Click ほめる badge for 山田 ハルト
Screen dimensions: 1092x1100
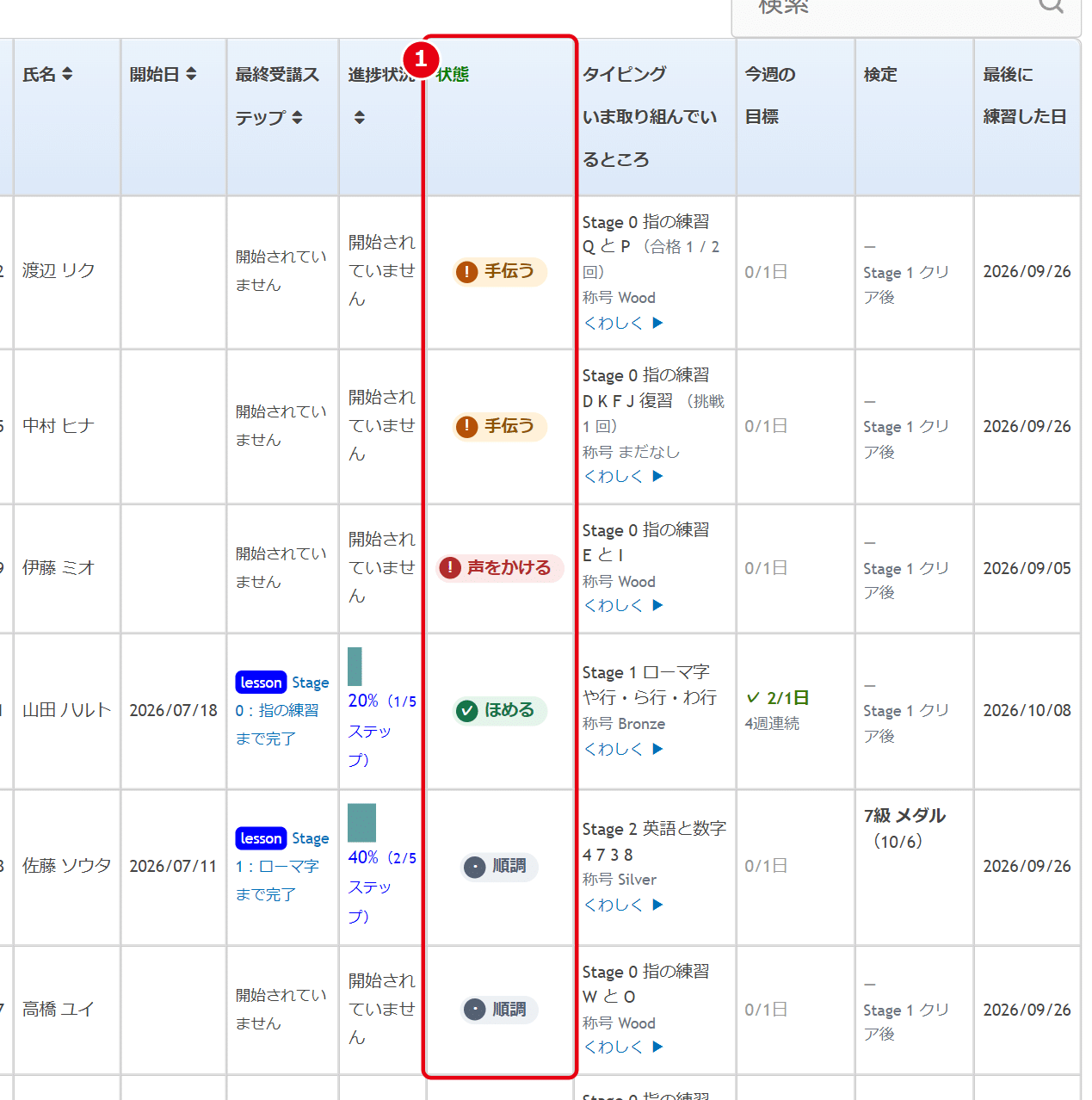pyautogui.click(x=500, y=710)
